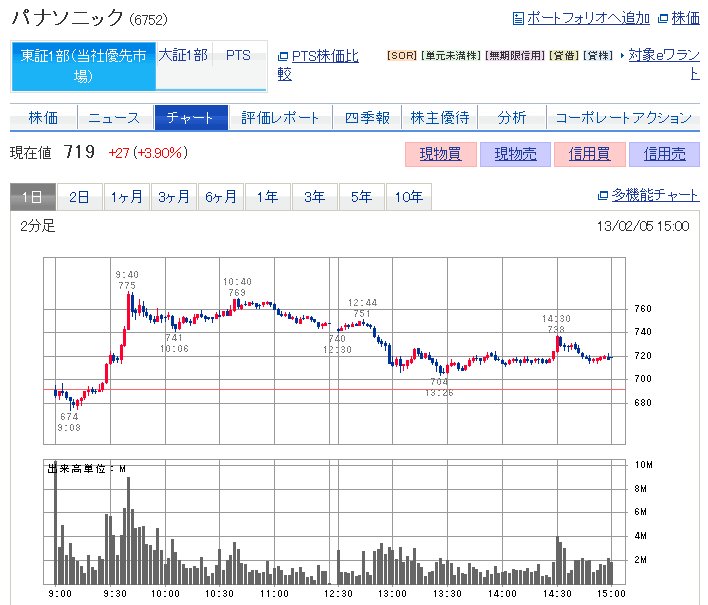
Task: Click the 出来高単位:M volume label
Action: (87, 469)
